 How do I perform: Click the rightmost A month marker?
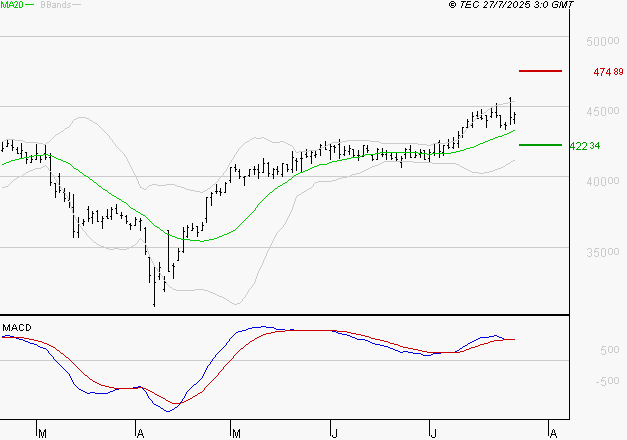point(551,433)
